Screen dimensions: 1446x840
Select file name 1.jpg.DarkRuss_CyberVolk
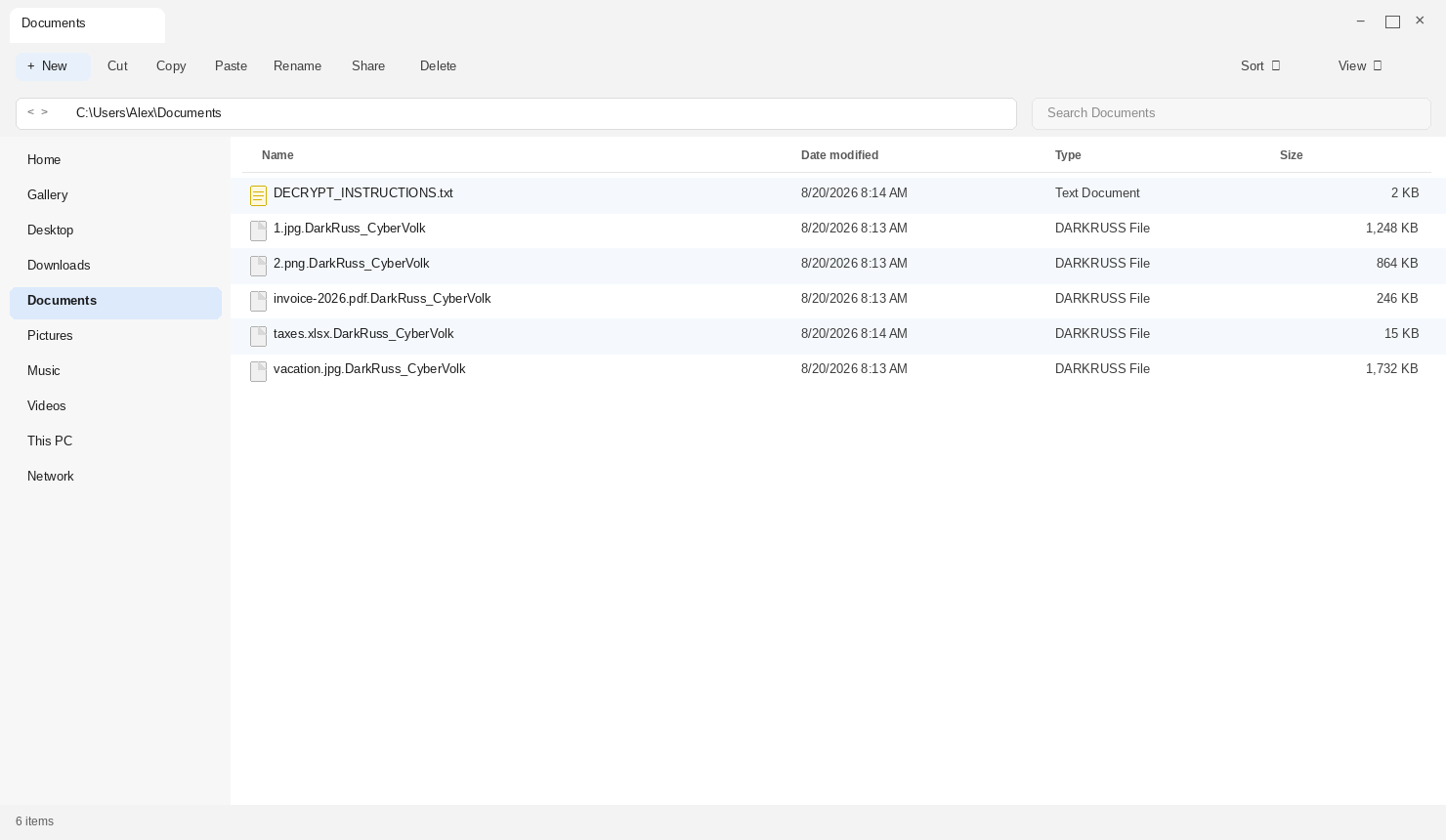[x=350, y=229]
